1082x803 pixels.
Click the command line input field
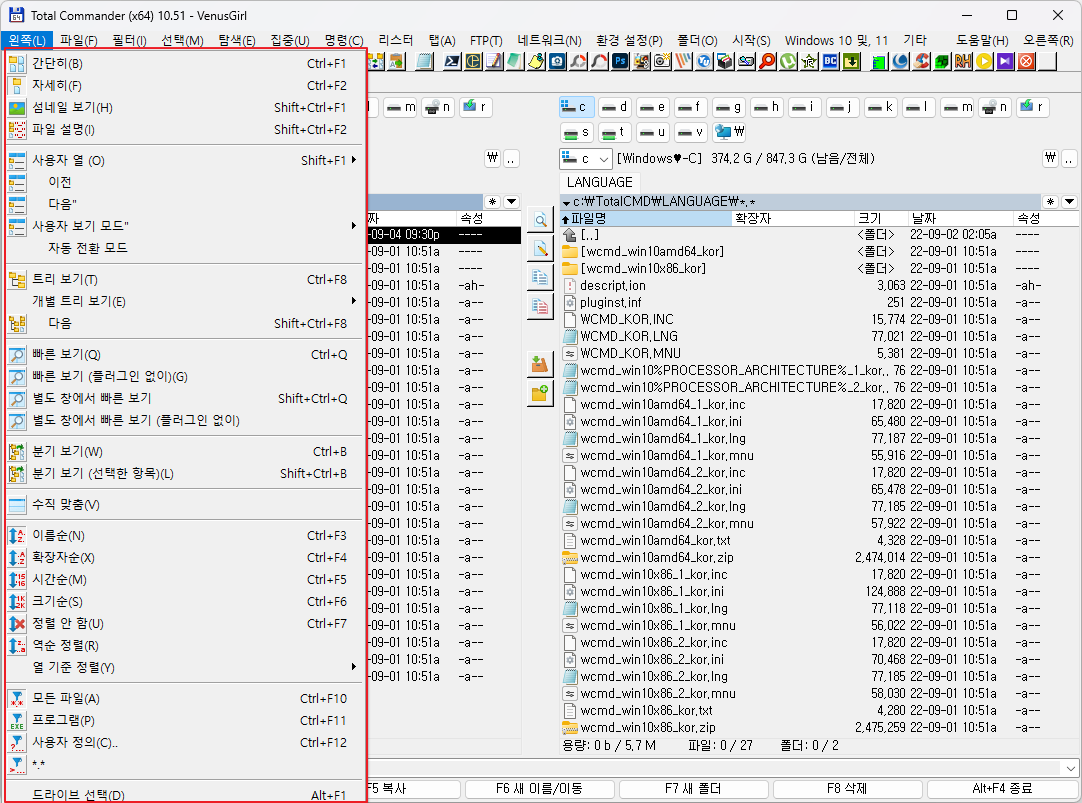714,768
